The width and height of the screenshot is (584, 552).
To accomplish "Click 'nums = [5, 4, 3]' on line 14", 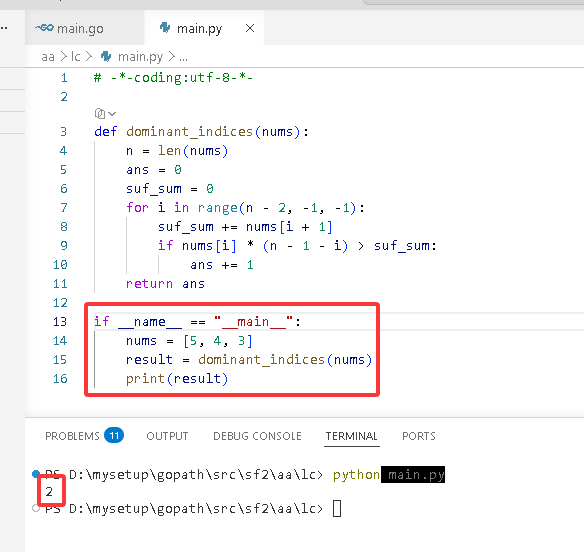I will pyautogui.click(x=189, y=340).
